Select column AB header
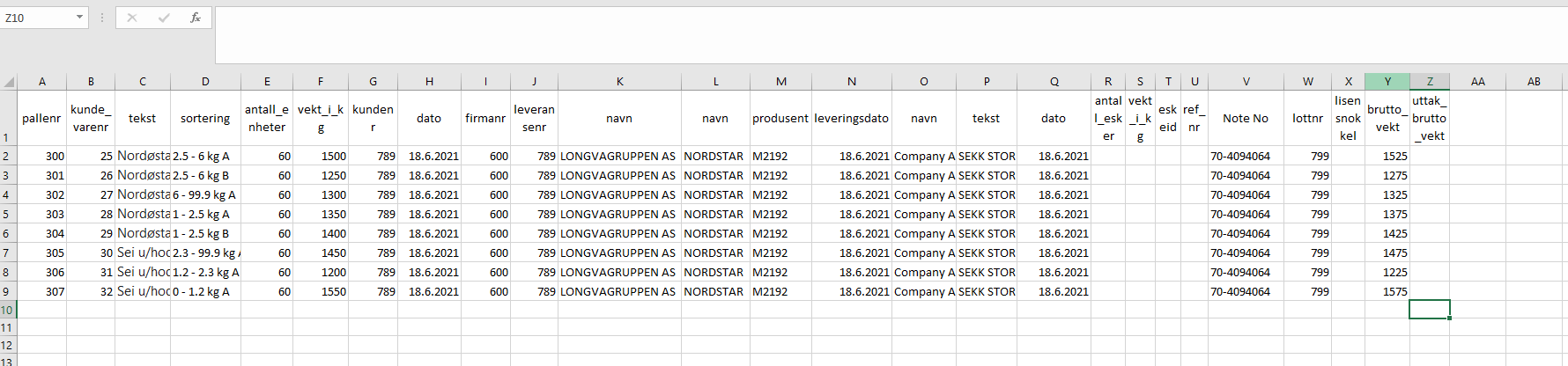Viewport: 1568px width, 366px height. 1534,82
